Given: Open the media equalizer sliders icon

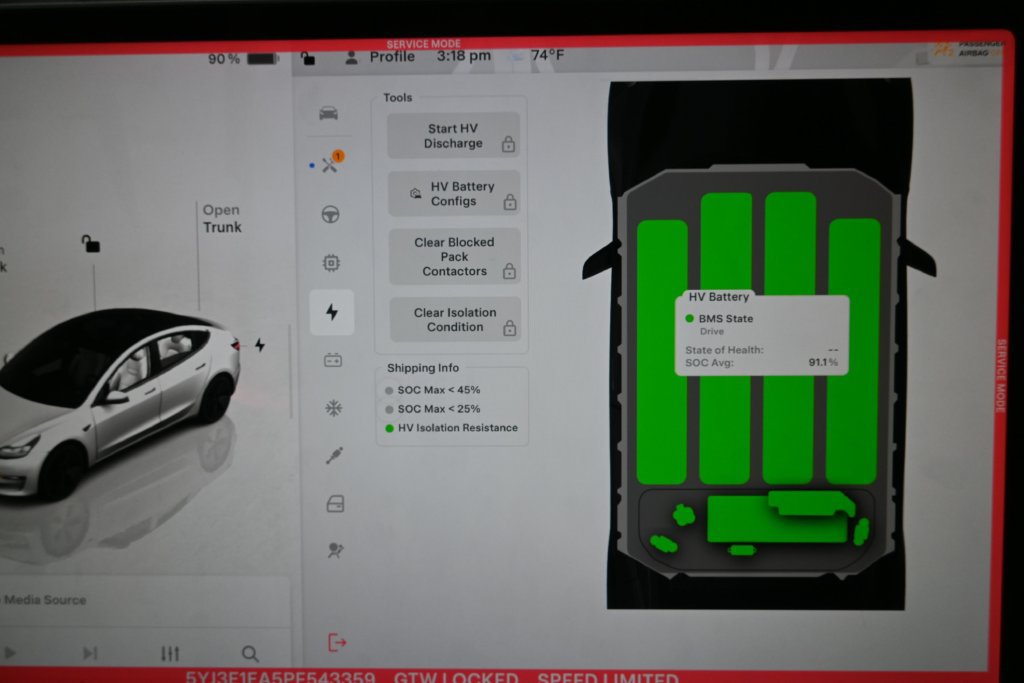Looking at the screenshot, I should [x=170, y=653].
